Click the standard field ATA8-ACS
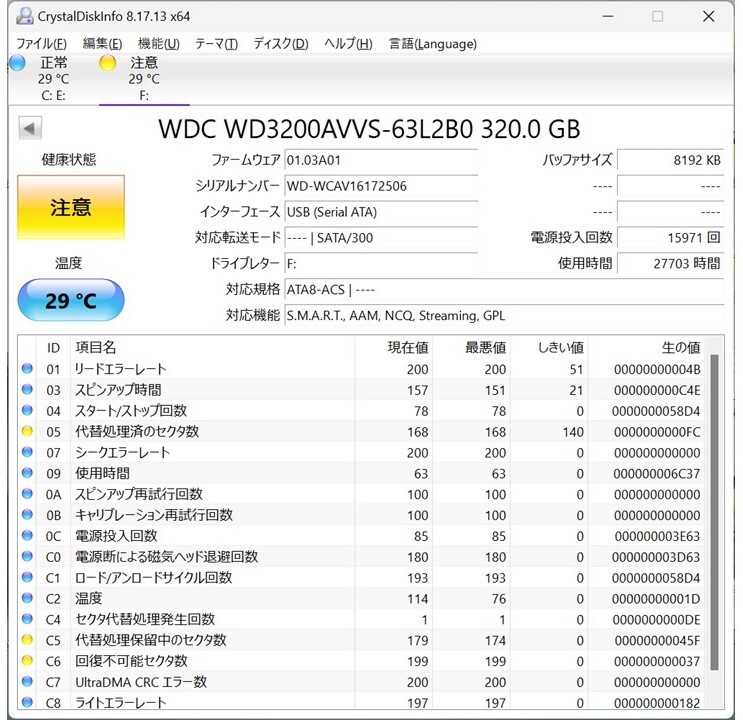The image size is (743, 720). click(504, 289)
